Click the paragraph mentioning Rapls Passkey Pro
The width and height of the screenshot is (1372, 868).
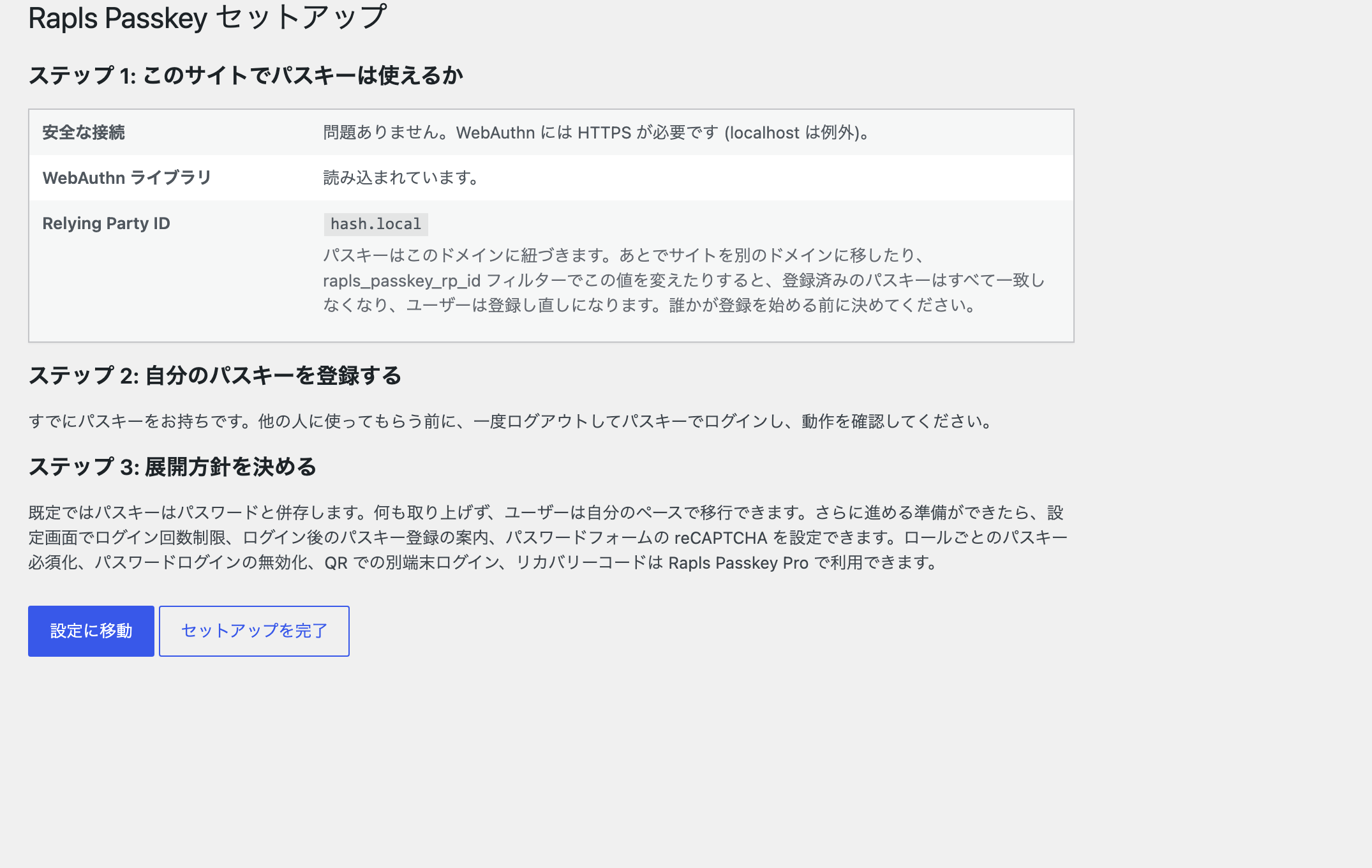click(x=548, y=537)
